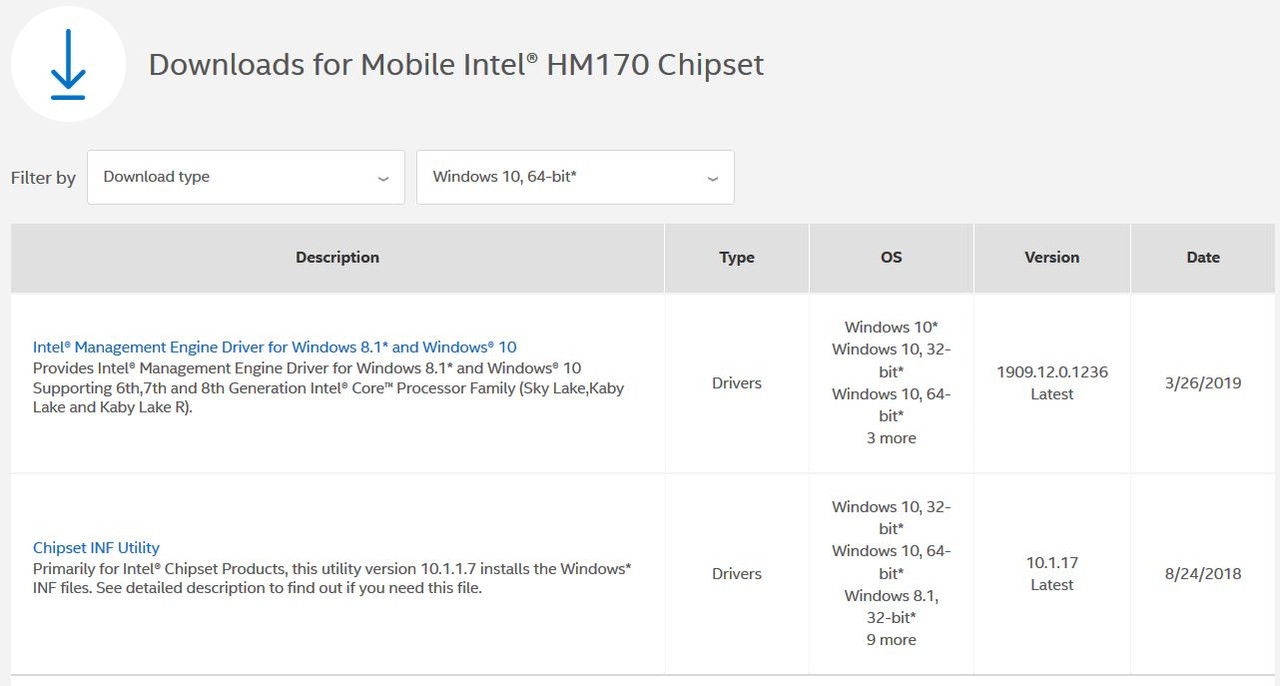Click '3 more' in Management Engine OS cell
Viewport: 1280px width, 686px height.
pos(891,438)
